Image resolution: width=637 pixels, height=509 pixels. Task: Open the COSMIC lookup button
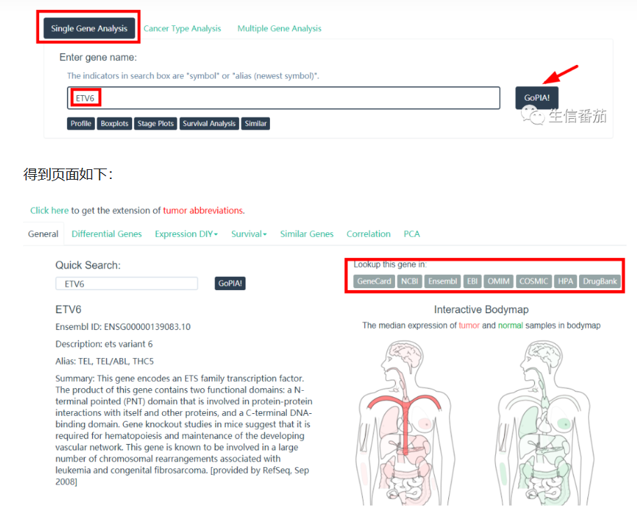pyautogui.click(x=533, y=282)
